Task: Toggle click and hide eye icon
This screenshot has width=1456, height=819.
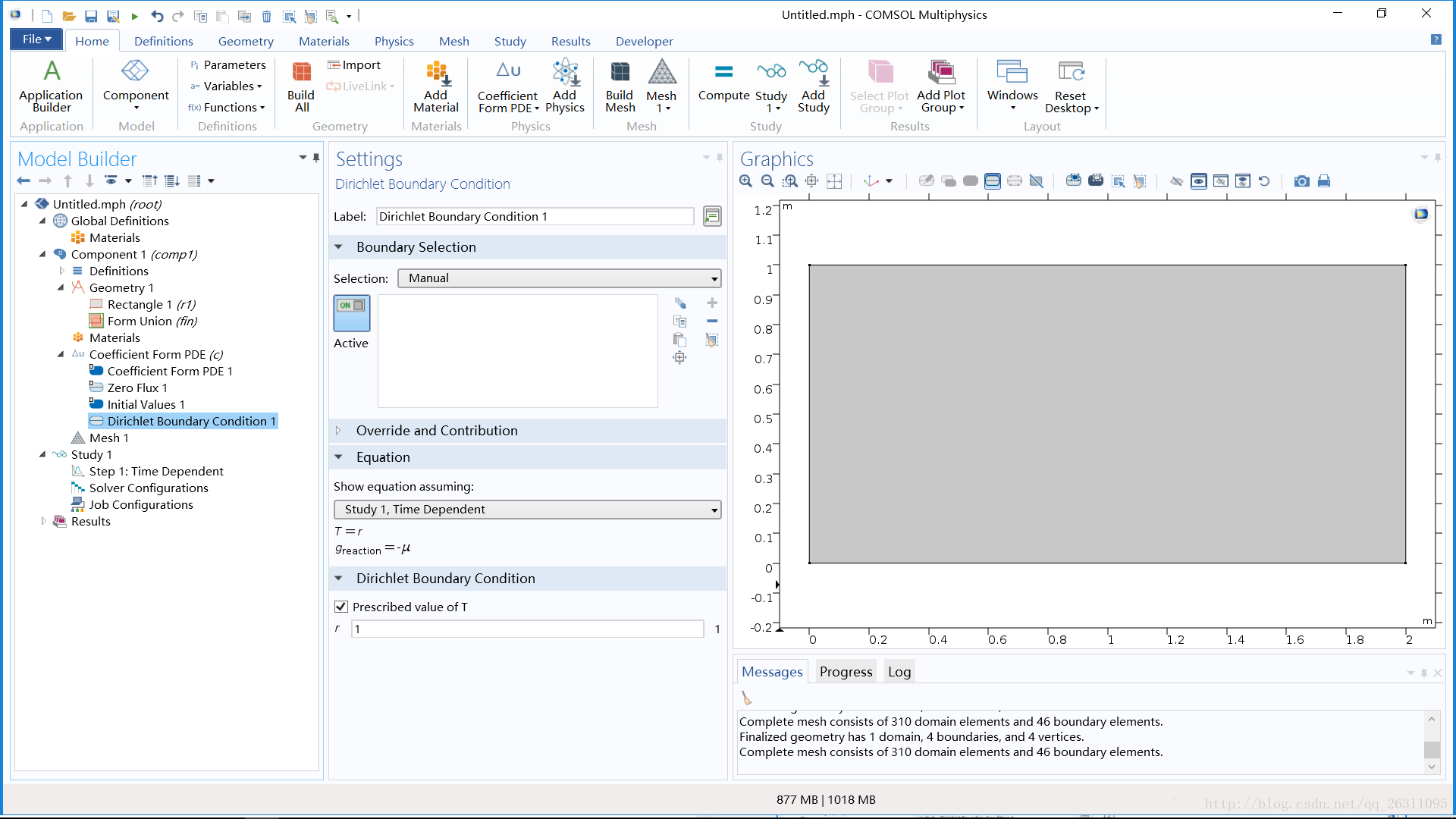Action: coord(1176,181)
